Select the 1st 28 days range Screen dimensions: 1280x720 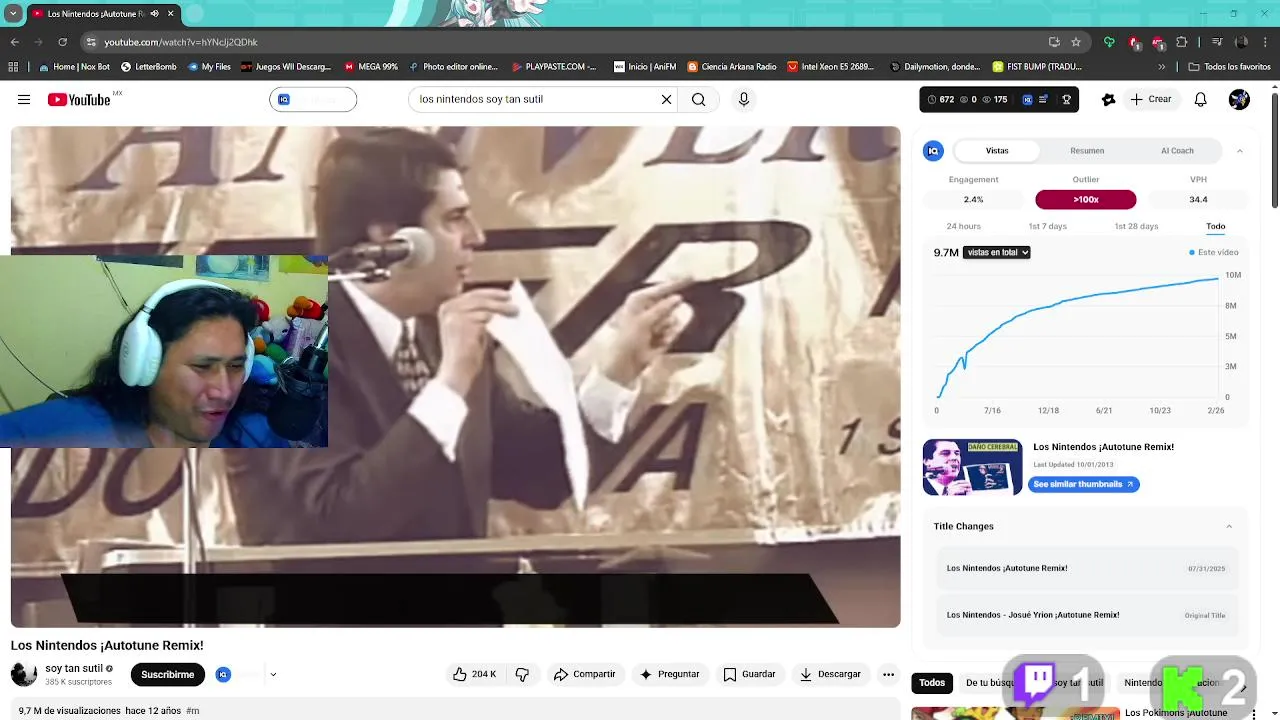pyautogui.click(x=1136, y=226)
